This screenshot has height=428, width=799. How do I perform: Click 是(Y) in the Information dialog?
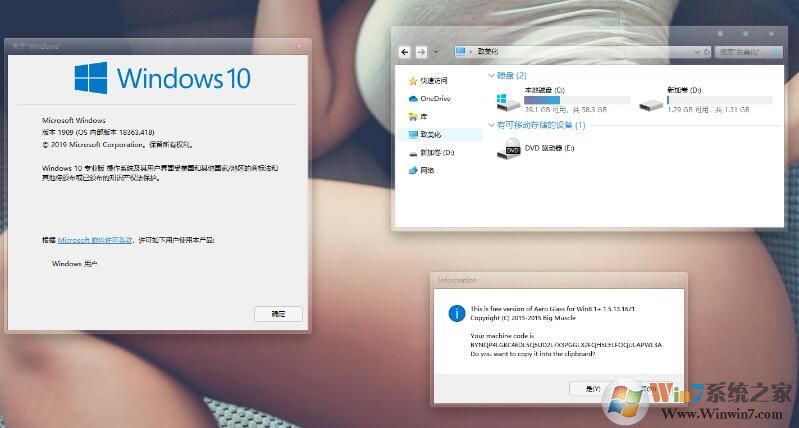pyautogui.click(x=593, y=389)
